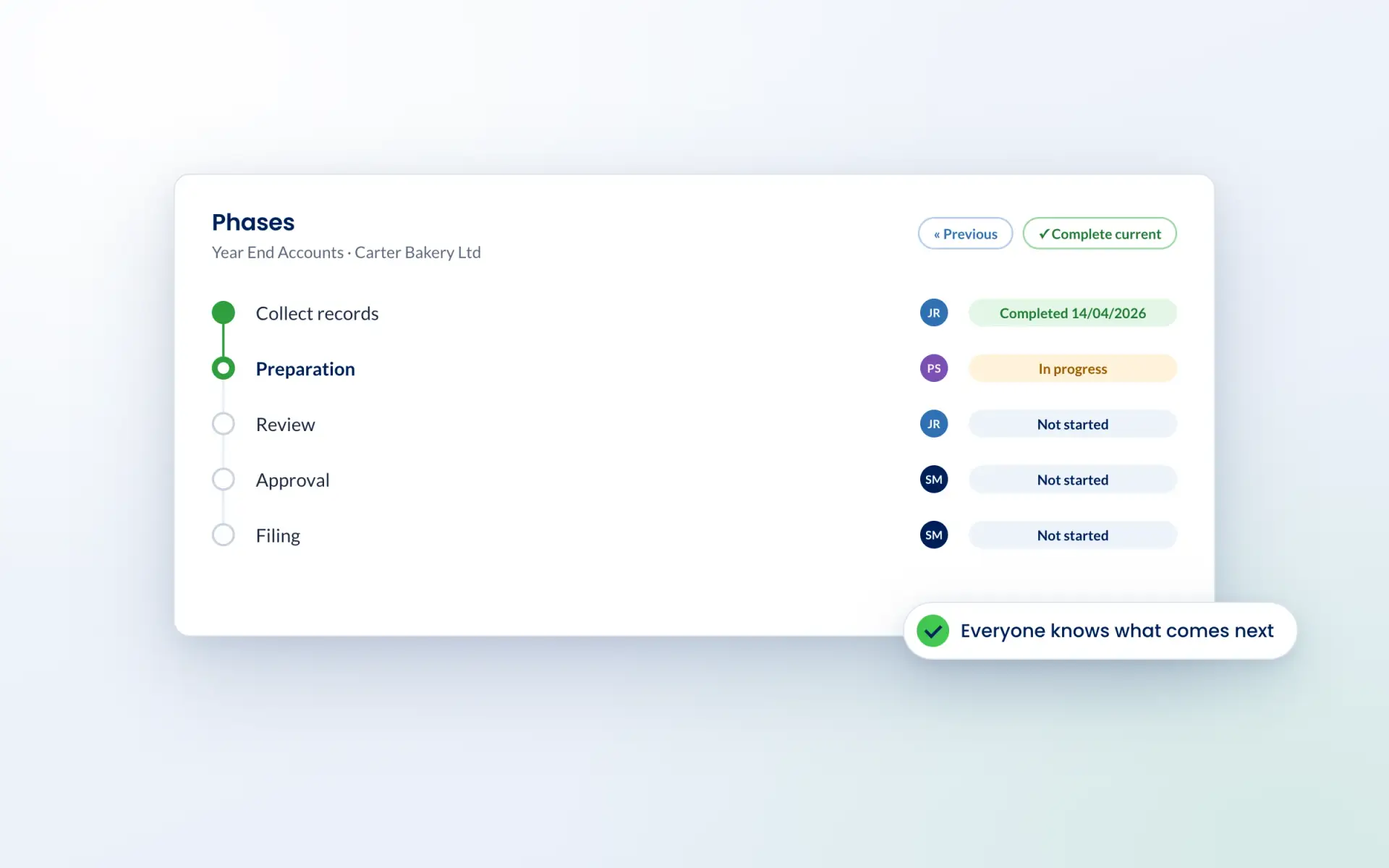Select the Approval step circle
Screen dimensions: 1389x868
coord(223,480)
